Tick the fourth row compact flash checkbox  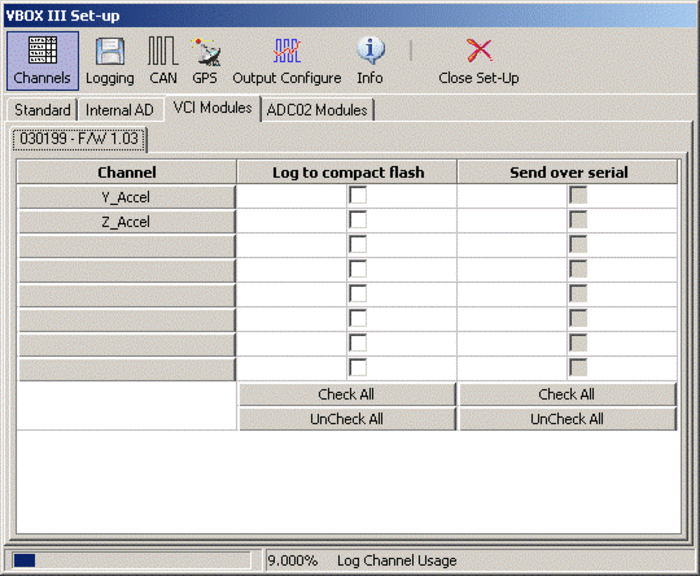[358, 269]
